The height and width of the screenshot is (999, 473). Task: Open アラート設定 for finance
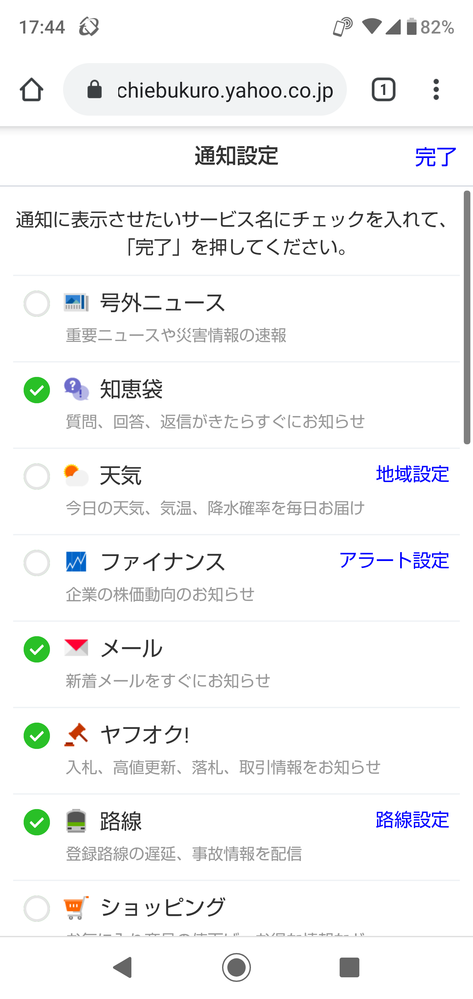(x=394, y=561)
